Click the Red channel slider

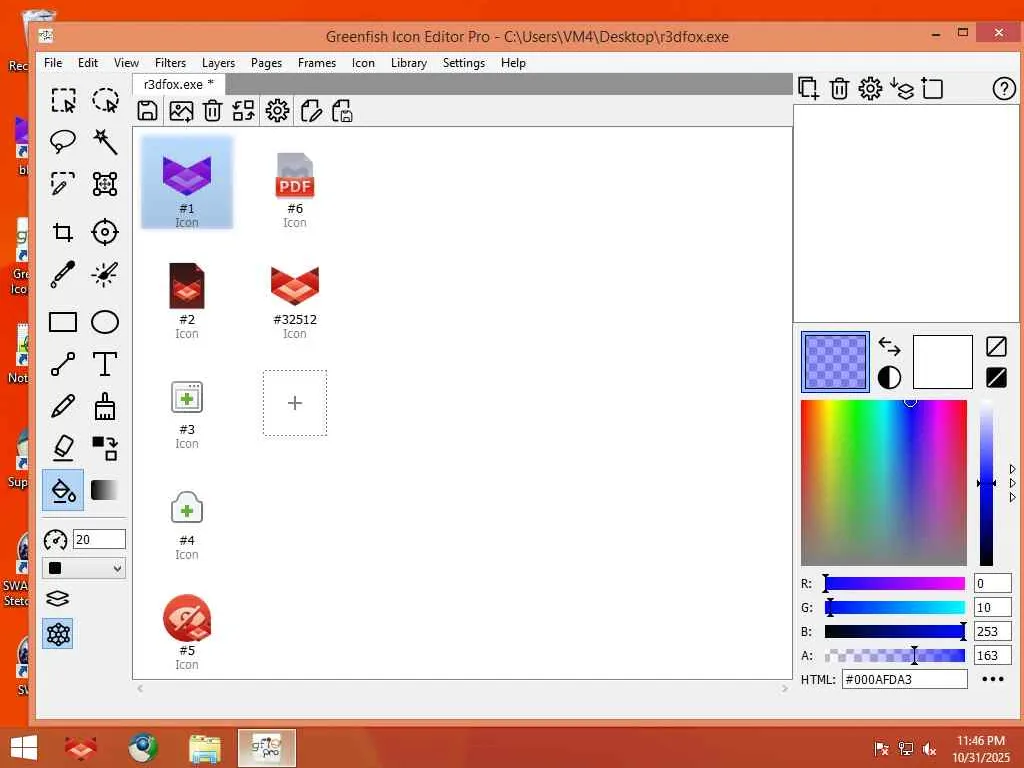895,583
